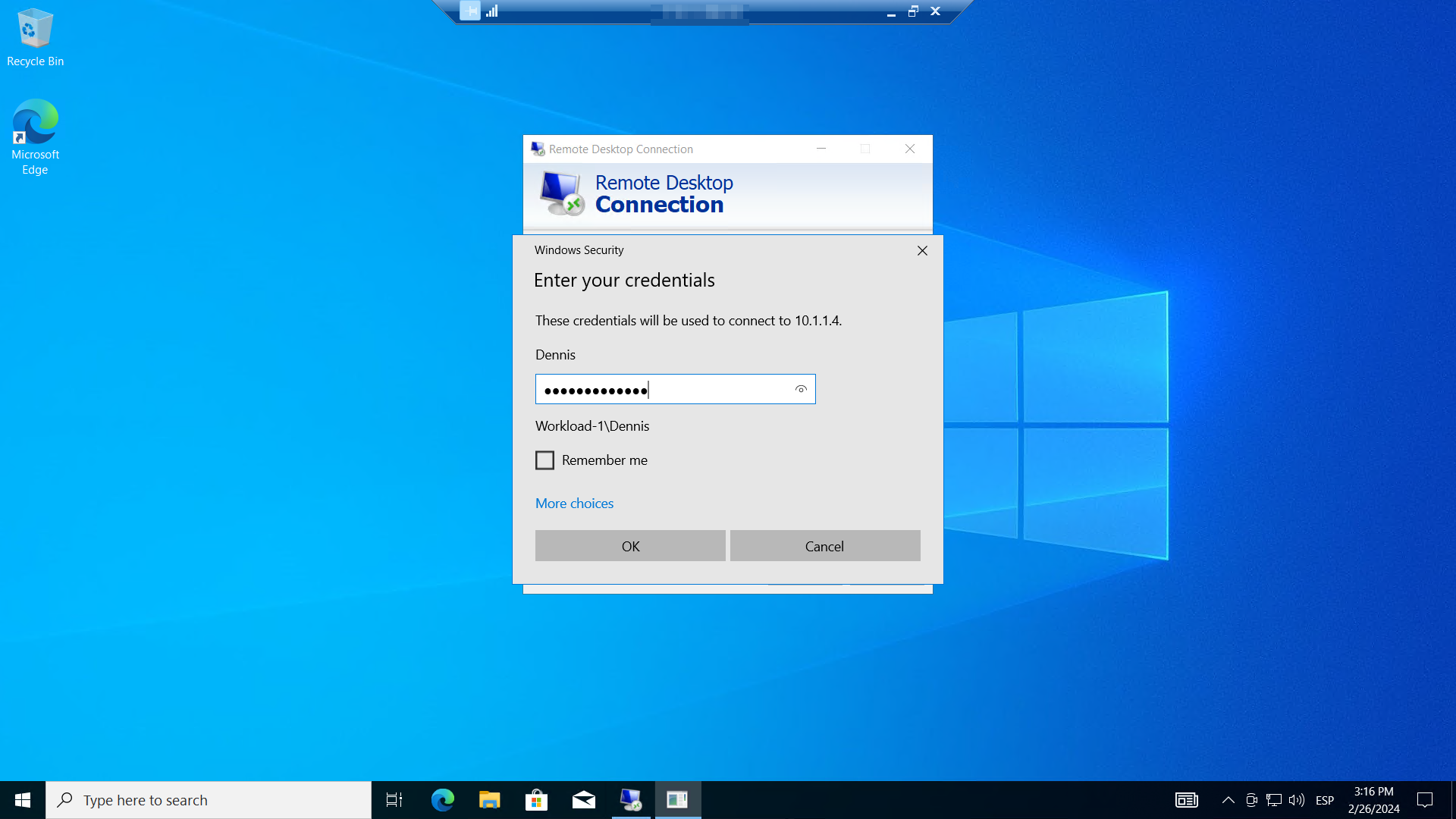Open the volume control in tray
This screenshot has width=1456, height=819.
pyautogui.click(x=1297, y=800)
